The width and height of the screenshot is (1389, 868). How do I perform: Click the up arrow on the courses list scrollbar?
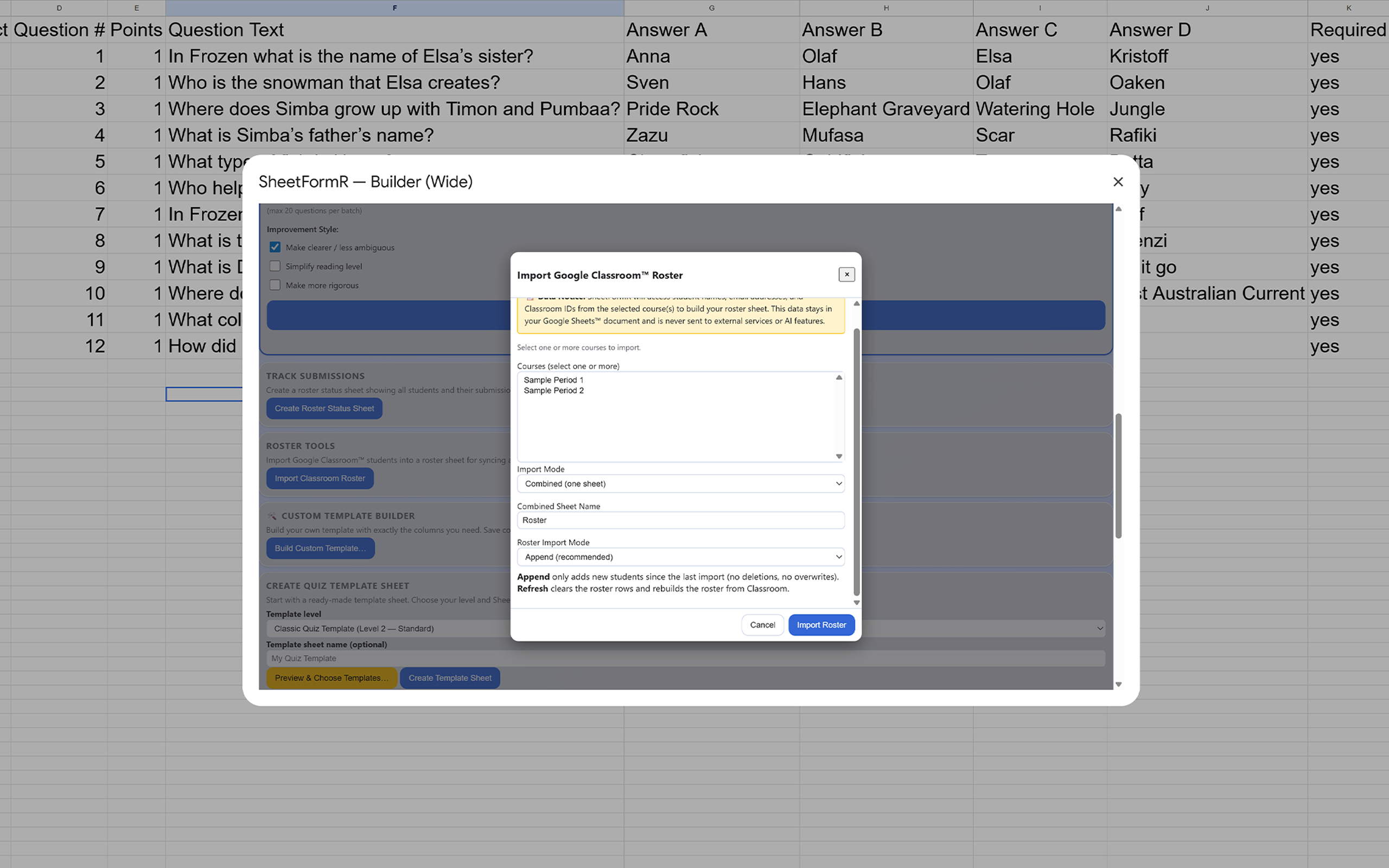tap(839, 377)
